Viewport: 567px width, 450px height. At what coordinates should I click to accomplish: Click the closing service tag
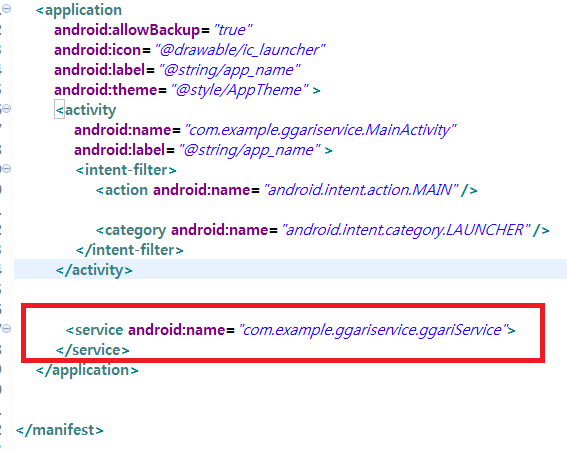pos(93,350)
